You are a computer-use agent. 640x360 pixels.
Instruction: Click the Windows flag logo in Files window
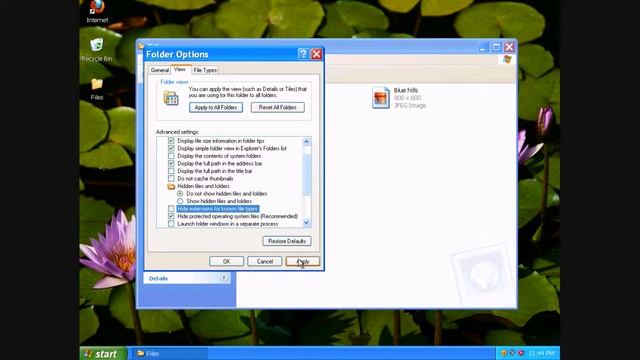(507, 60)
